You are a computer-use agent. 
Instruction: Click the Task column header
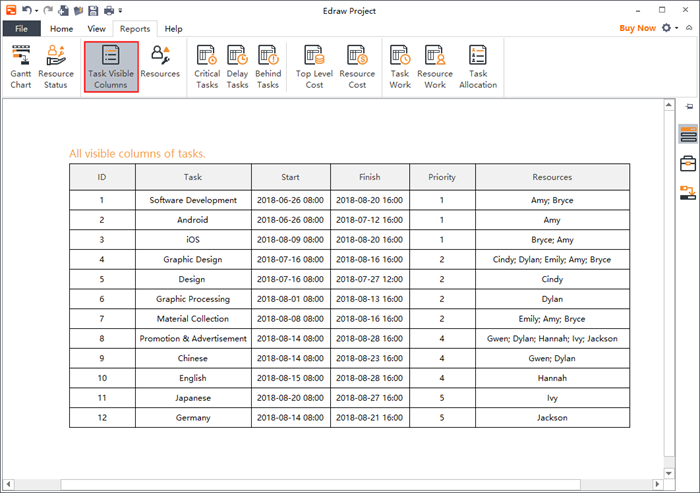coord(193,177)
